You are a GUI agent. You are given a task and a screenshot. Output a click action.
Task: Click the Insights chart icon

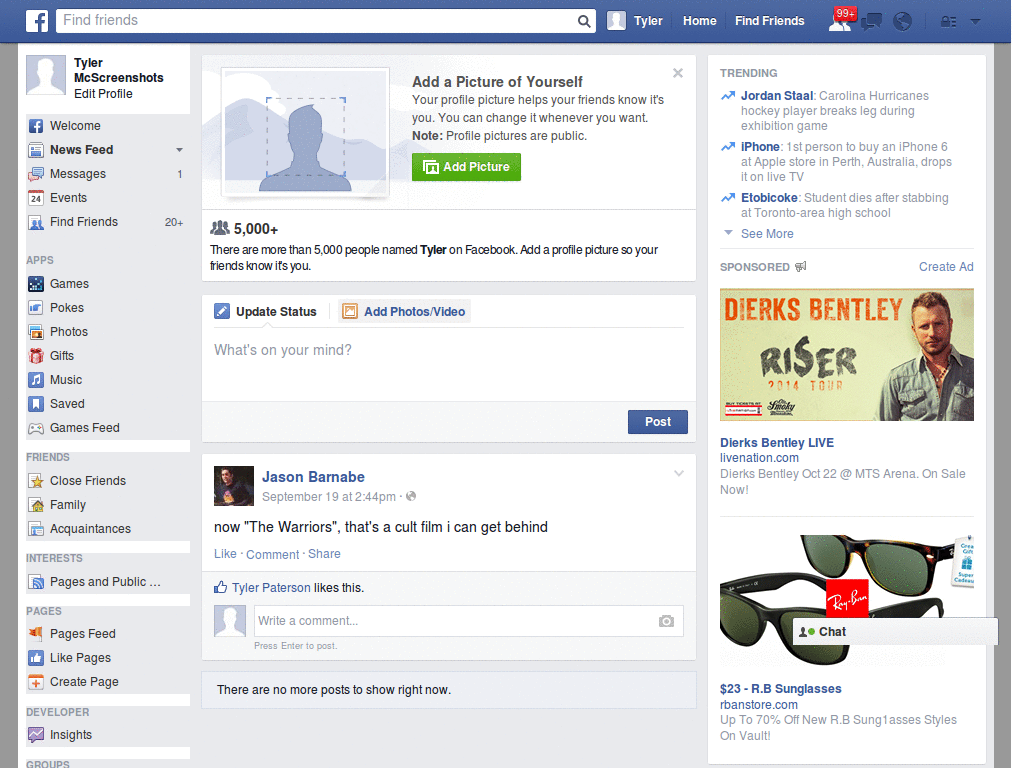pyautogui.click(x=36, y=735)
